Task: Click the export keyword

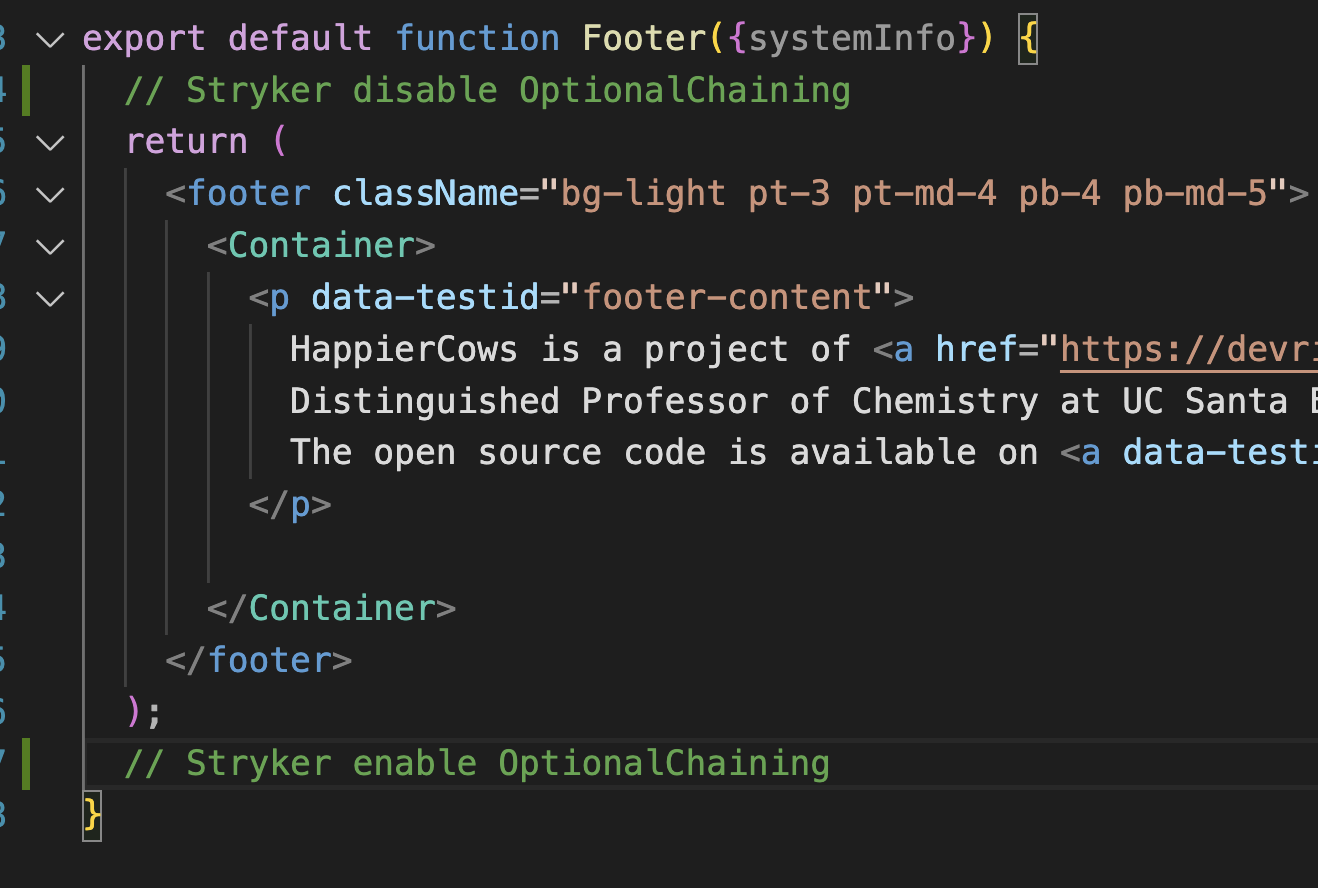Action: click(x=144, y=39)
